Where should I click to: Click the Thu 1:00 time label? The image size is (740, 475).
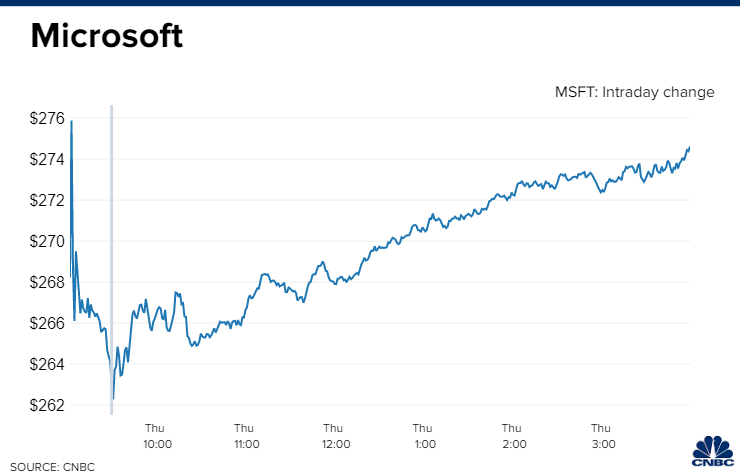[x=424, y=435]
